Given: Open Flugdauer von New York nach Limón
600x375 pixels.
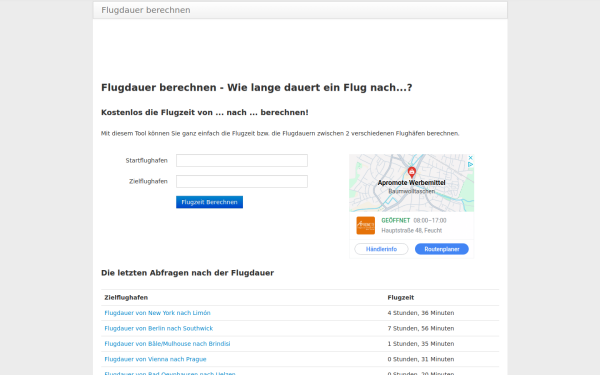Looking at the screenshot, I should click(x=157, y=313).
